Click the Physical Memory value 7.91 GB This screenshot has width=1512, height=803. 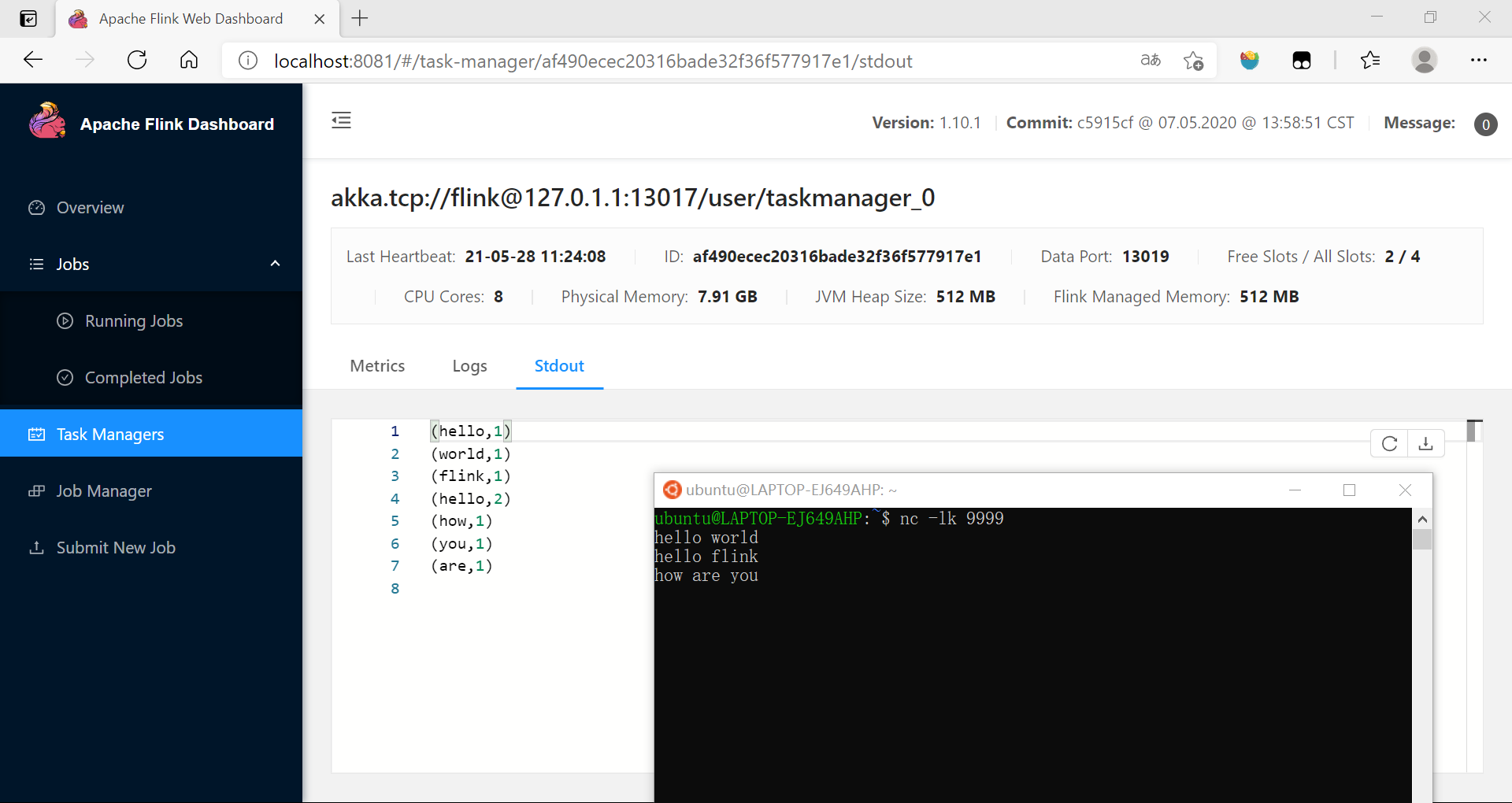728,297
